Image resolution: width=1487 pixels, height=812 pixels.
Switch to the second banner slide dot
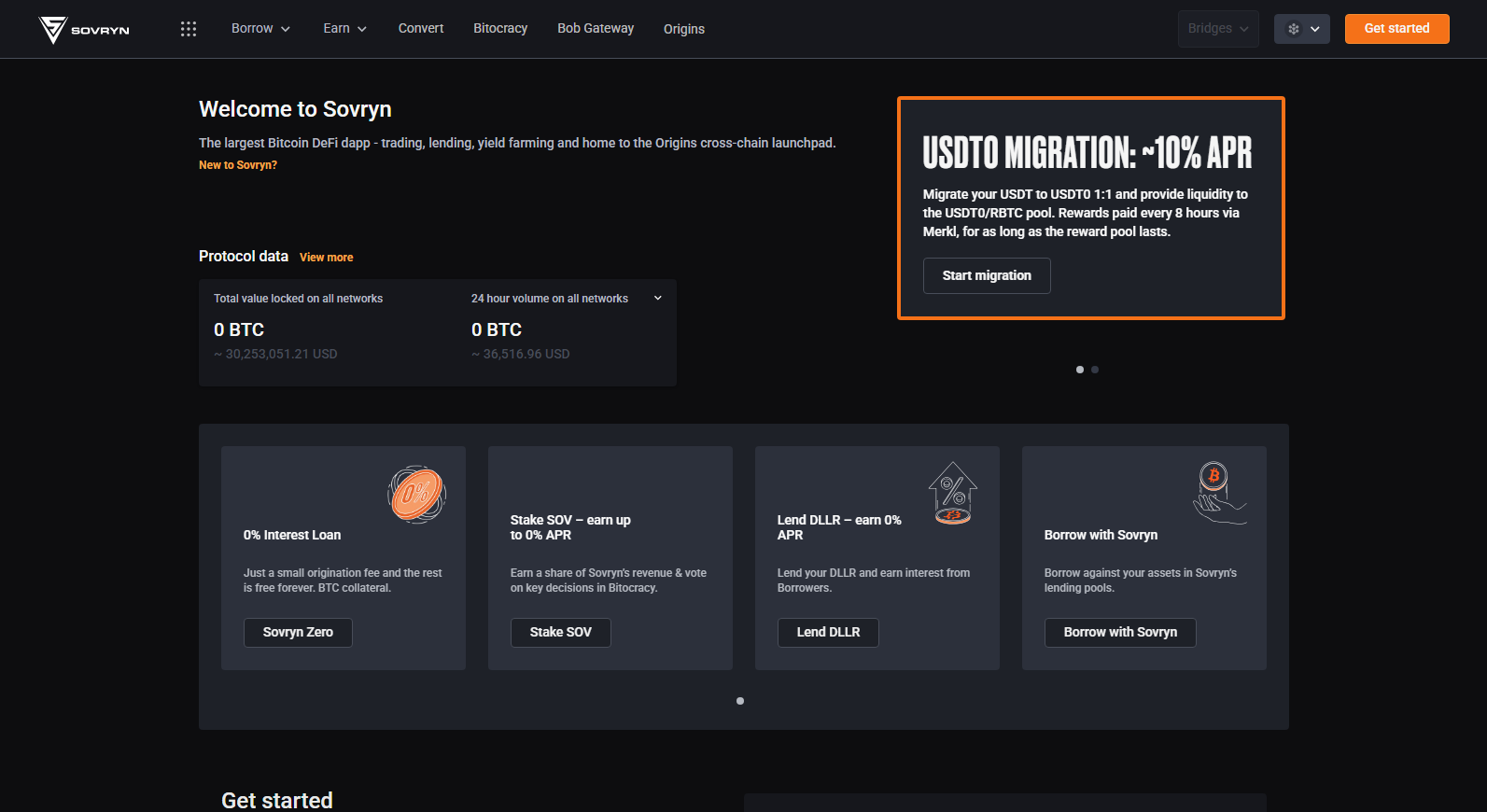point(1095,370)
